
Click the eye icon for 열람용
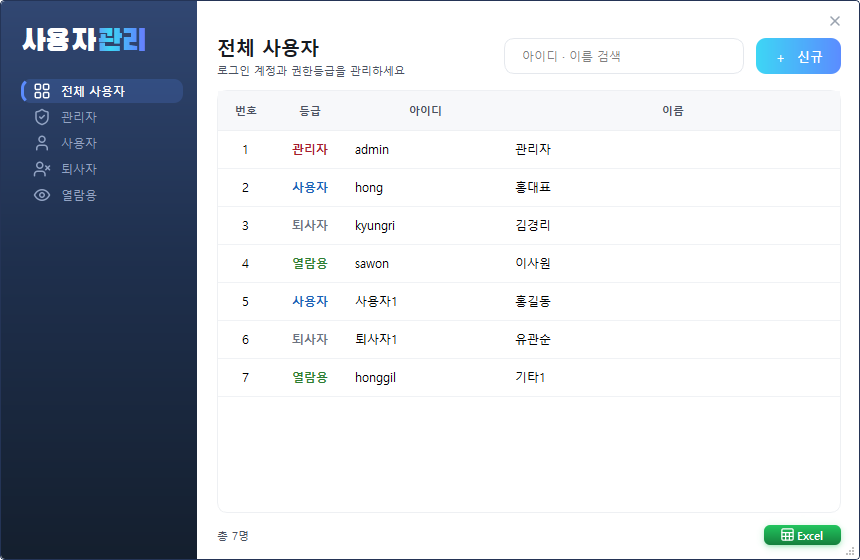point(42,195)
